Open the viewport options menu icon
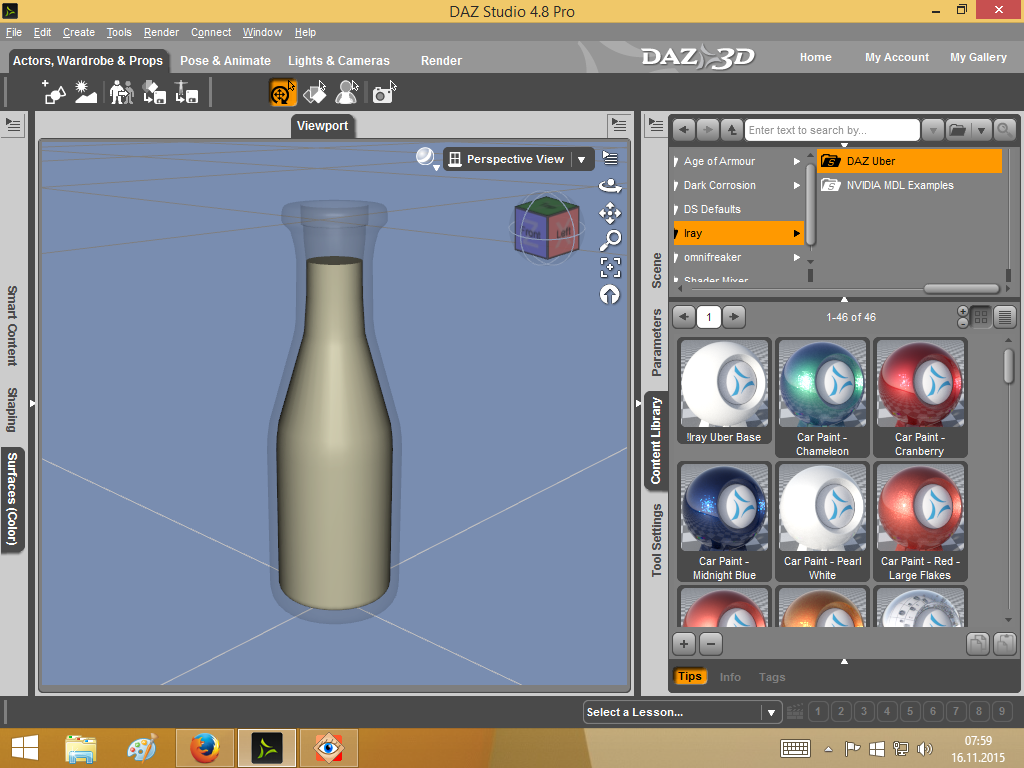Image resolution: width=1024 pixels, height=768 pixels. point(610,158)
